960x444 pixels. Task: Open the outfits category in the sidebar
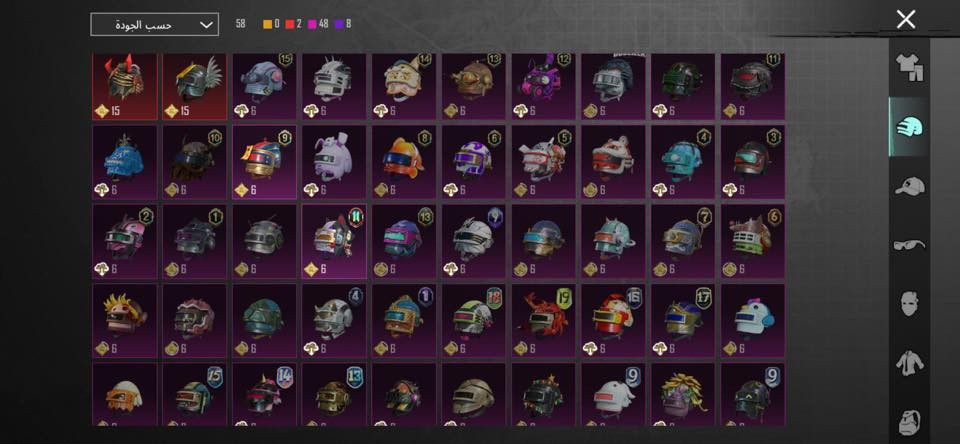pos(909,67)
